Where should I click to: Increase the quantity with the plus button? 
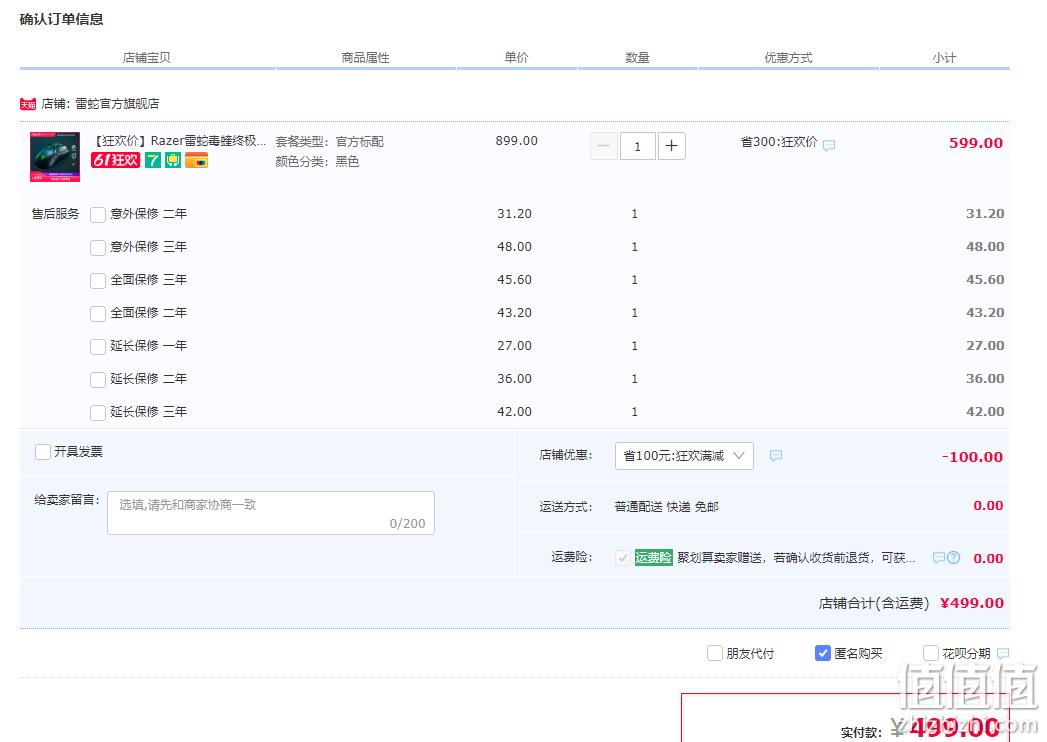pos(672,146)
